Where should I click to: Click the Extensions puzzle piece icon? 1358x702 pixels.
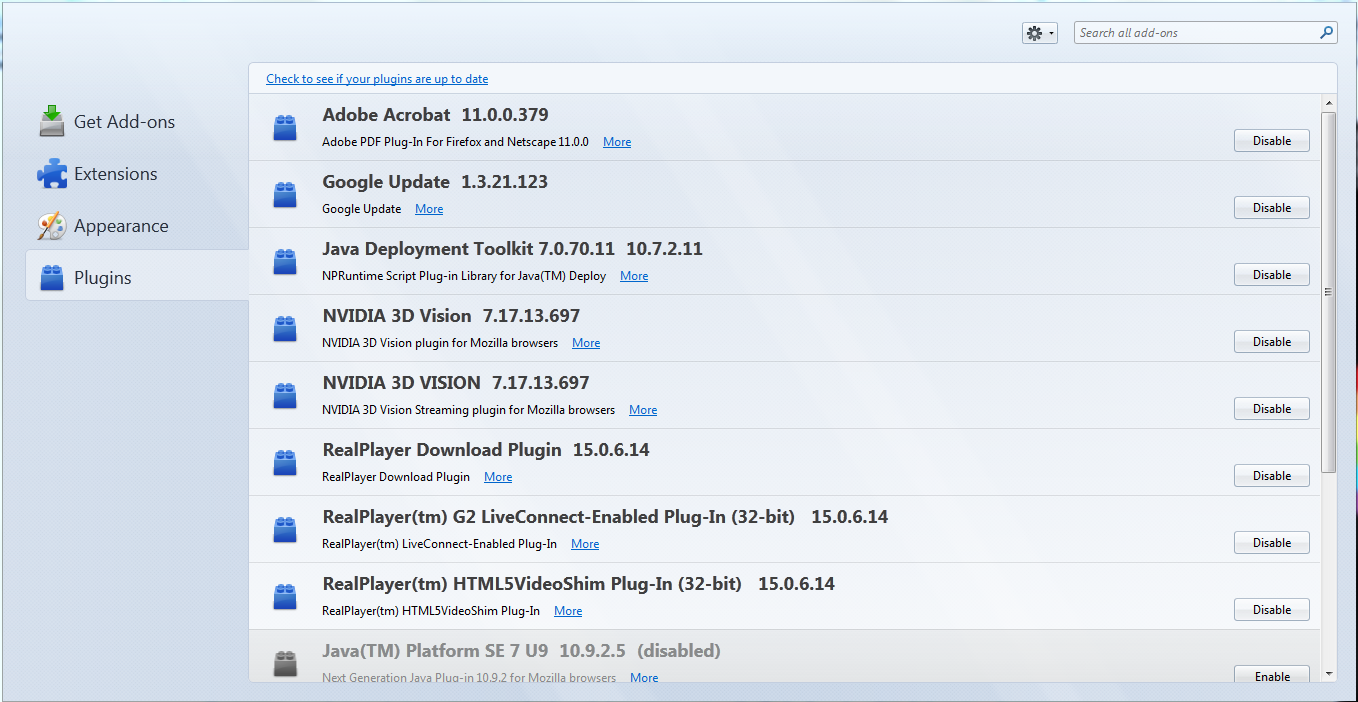pyautogui.click(x=52, y=173)
